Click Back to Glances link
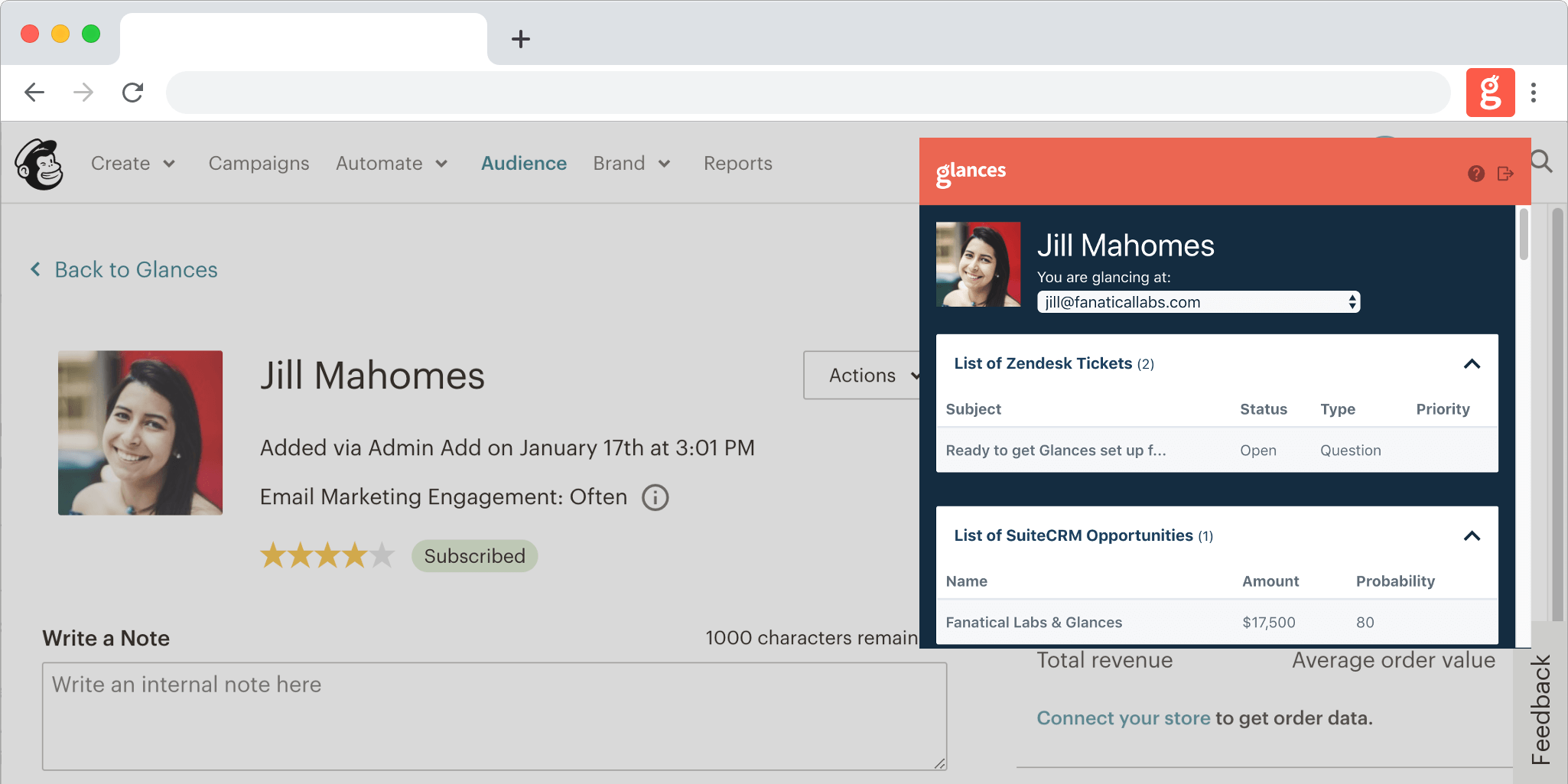 124,270
